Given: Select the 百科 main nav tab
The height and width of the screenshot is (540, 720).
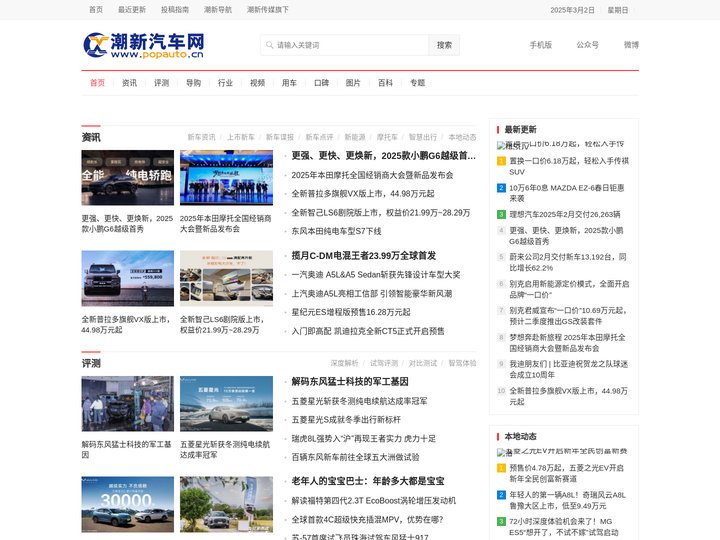Looking at the screenshot, I should pyautogui.click(x=385, y=83).
